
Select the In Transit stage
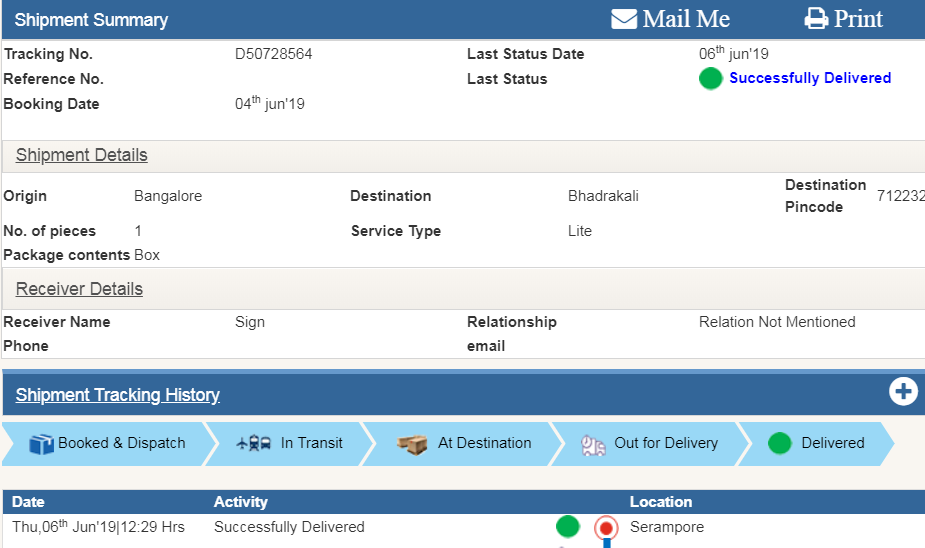click(311, 443)
